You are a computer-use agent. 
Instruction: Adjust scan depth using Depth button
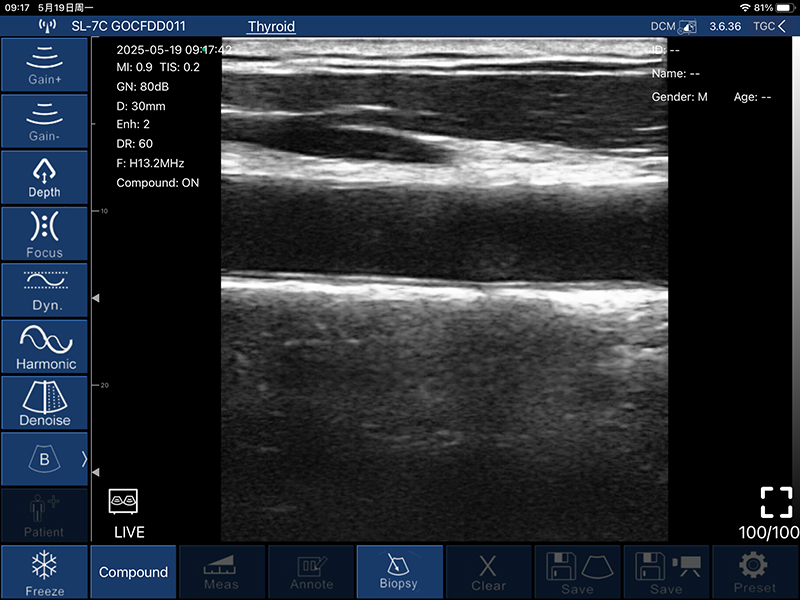click(44, 177)
